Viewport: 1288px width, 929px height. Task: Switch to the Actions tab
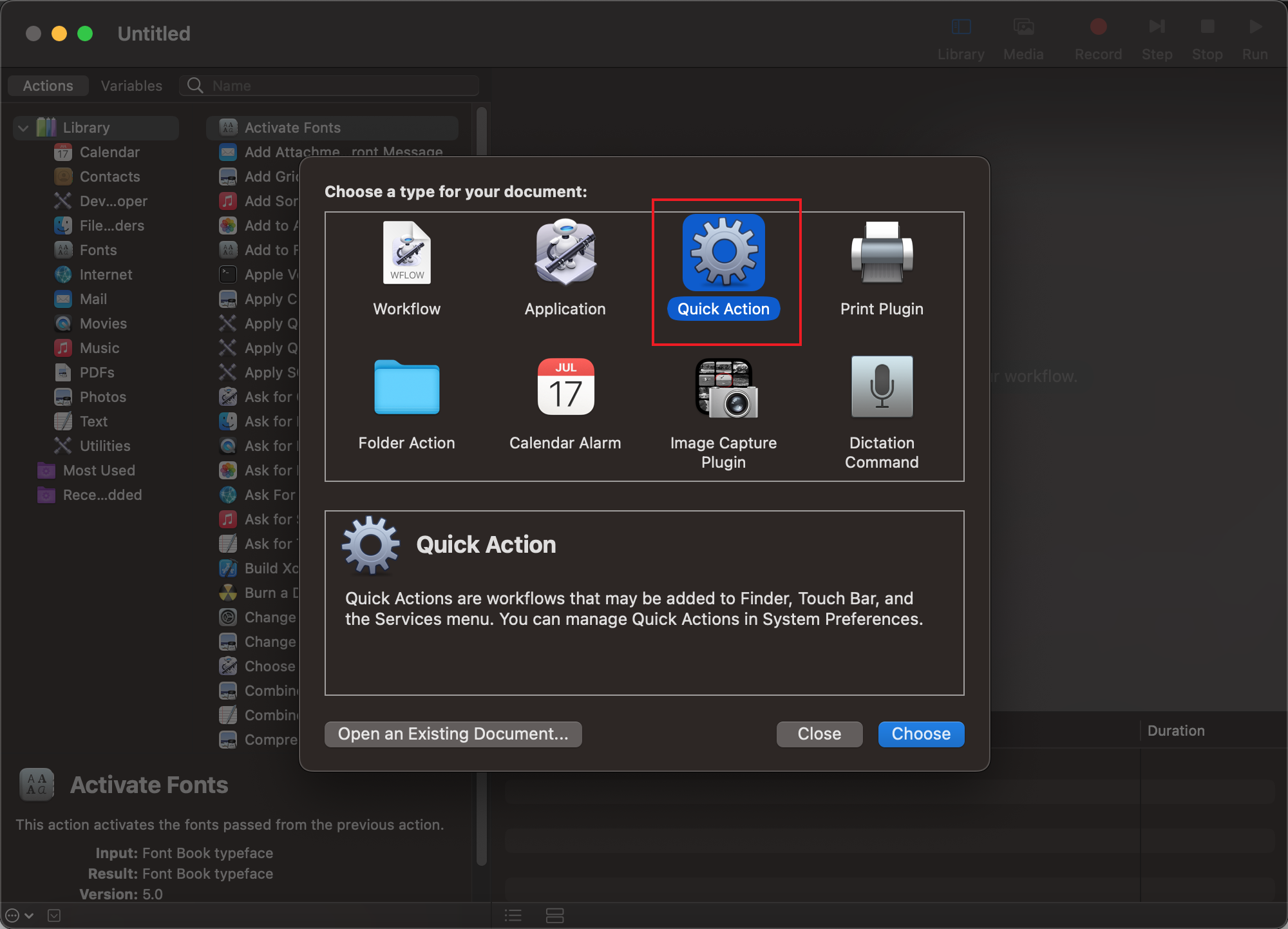pyautogui.click(x=48, y=86)
